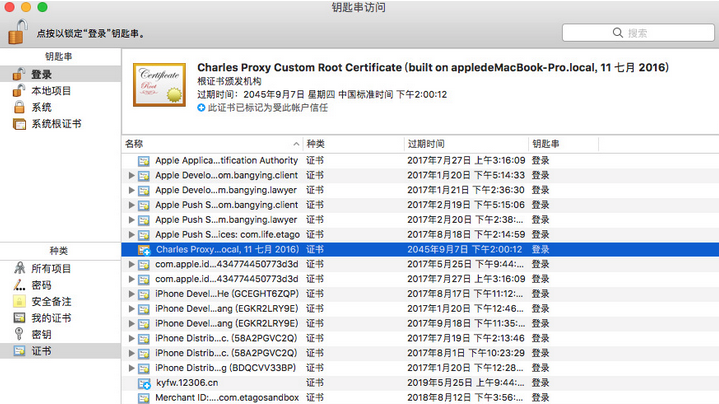Click the 系统 locked padlock icon
Viewport: 719px width, 404px height.
pos(19,107)
